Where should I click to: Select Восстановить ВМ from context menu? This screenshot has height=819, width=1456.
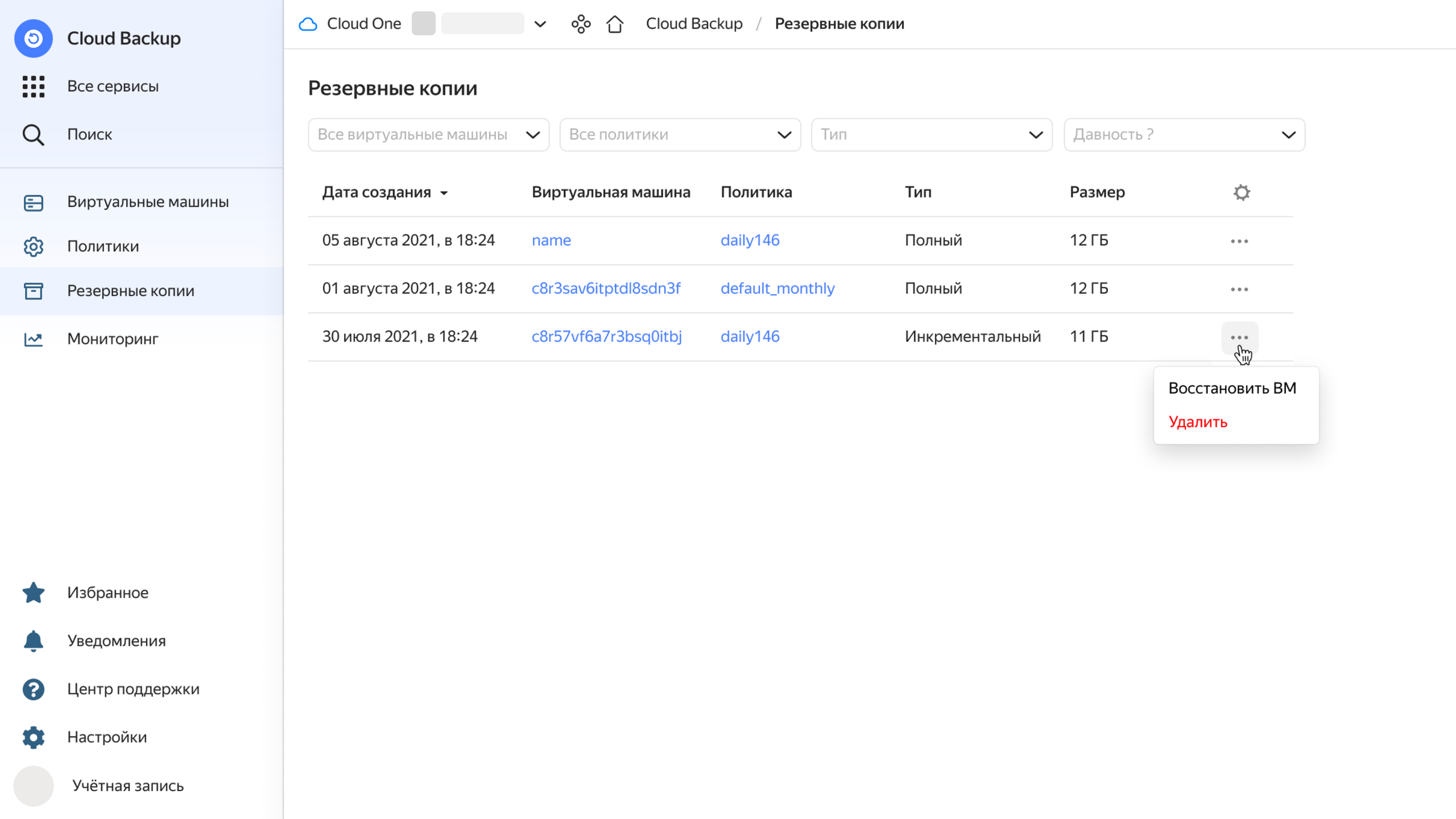(1232, 388)
